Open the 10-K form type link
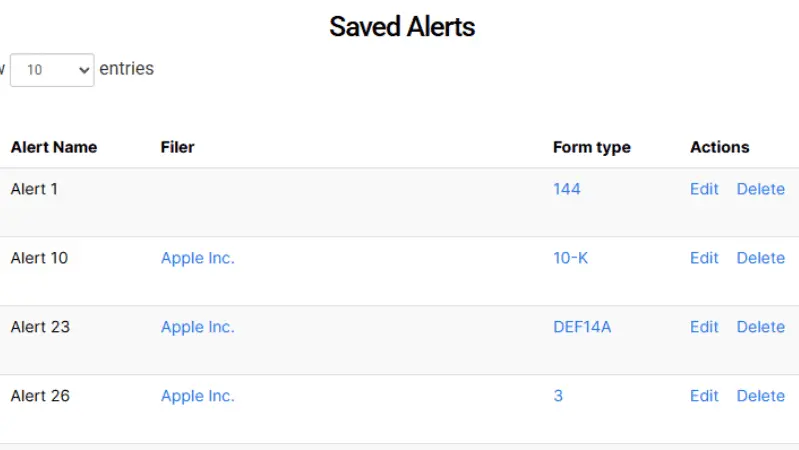The image size is (799, 450). pos(570,258)
